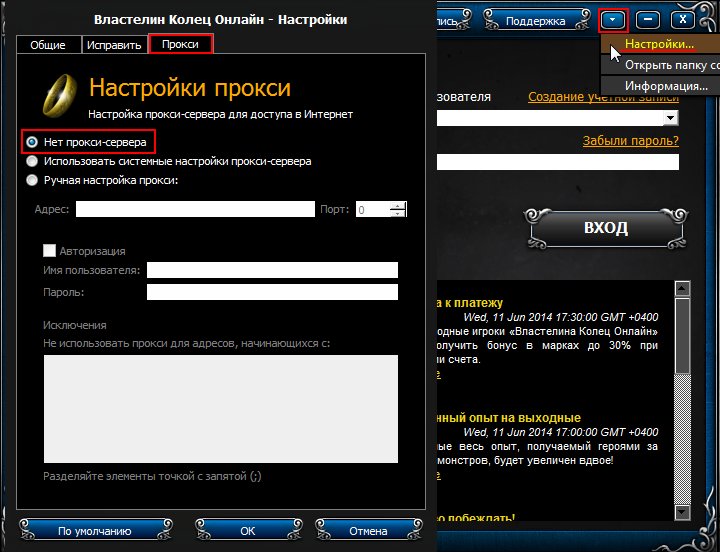This screenshot has width=720, height=552.
Task: Click the Порт number field
Action: (373, 209)
